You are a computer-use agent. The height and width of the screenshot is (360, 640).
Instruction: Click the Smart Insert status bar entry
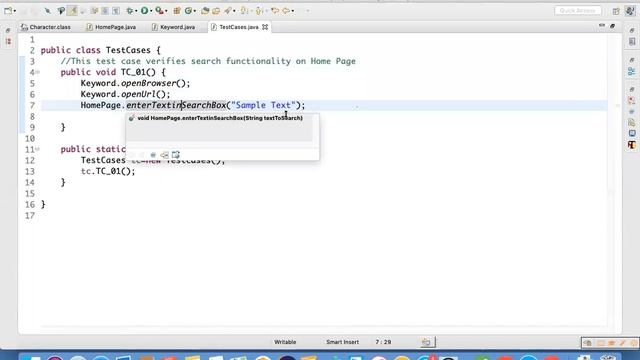coord(342,342)
